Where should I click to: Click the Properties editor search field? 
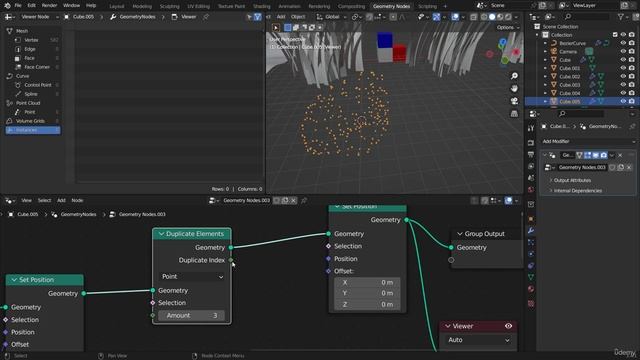coord(580,114)
